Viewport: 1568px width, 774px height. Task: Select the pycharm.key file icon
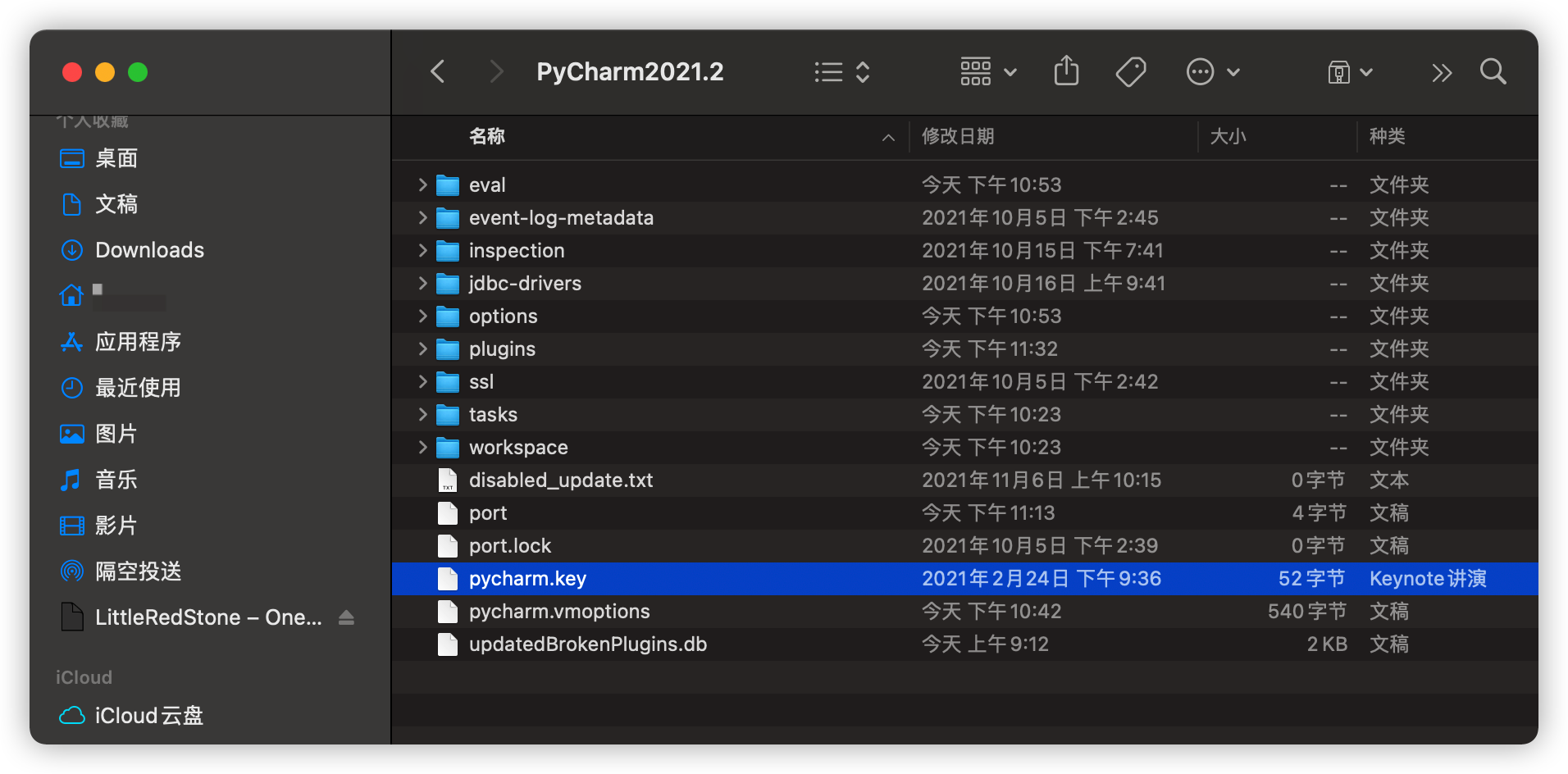tap(448, 579)
